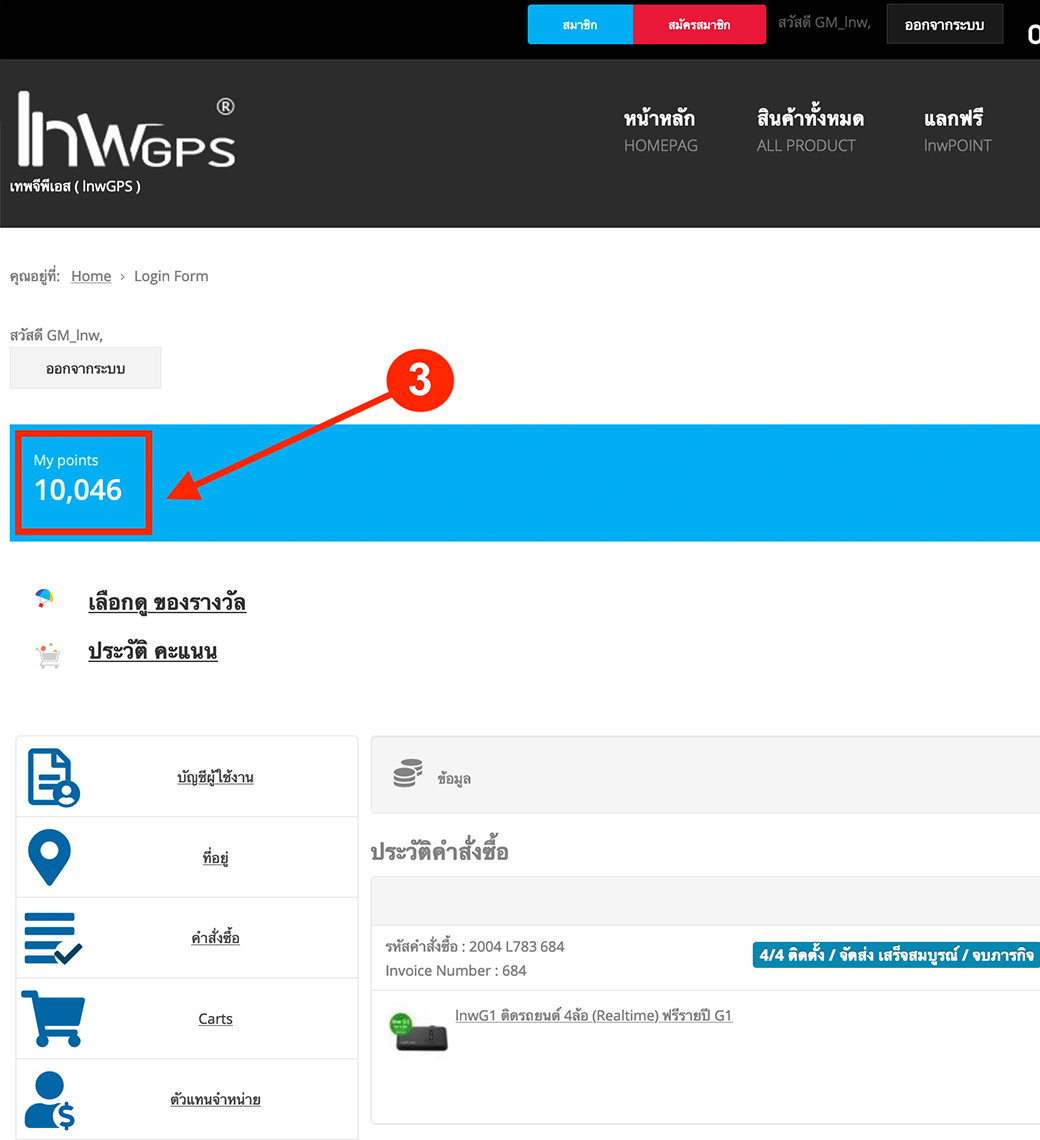Click the points history cart icon
This screenshot has height=1140, width=1040.
click(47, 655)
